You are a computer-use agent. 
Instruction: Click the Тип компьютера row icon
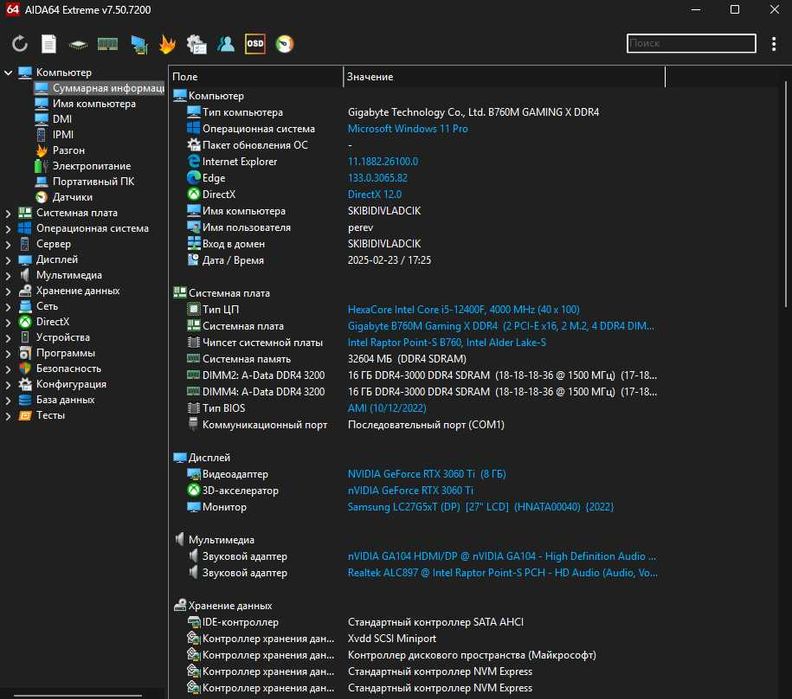(x=193, y=112)
